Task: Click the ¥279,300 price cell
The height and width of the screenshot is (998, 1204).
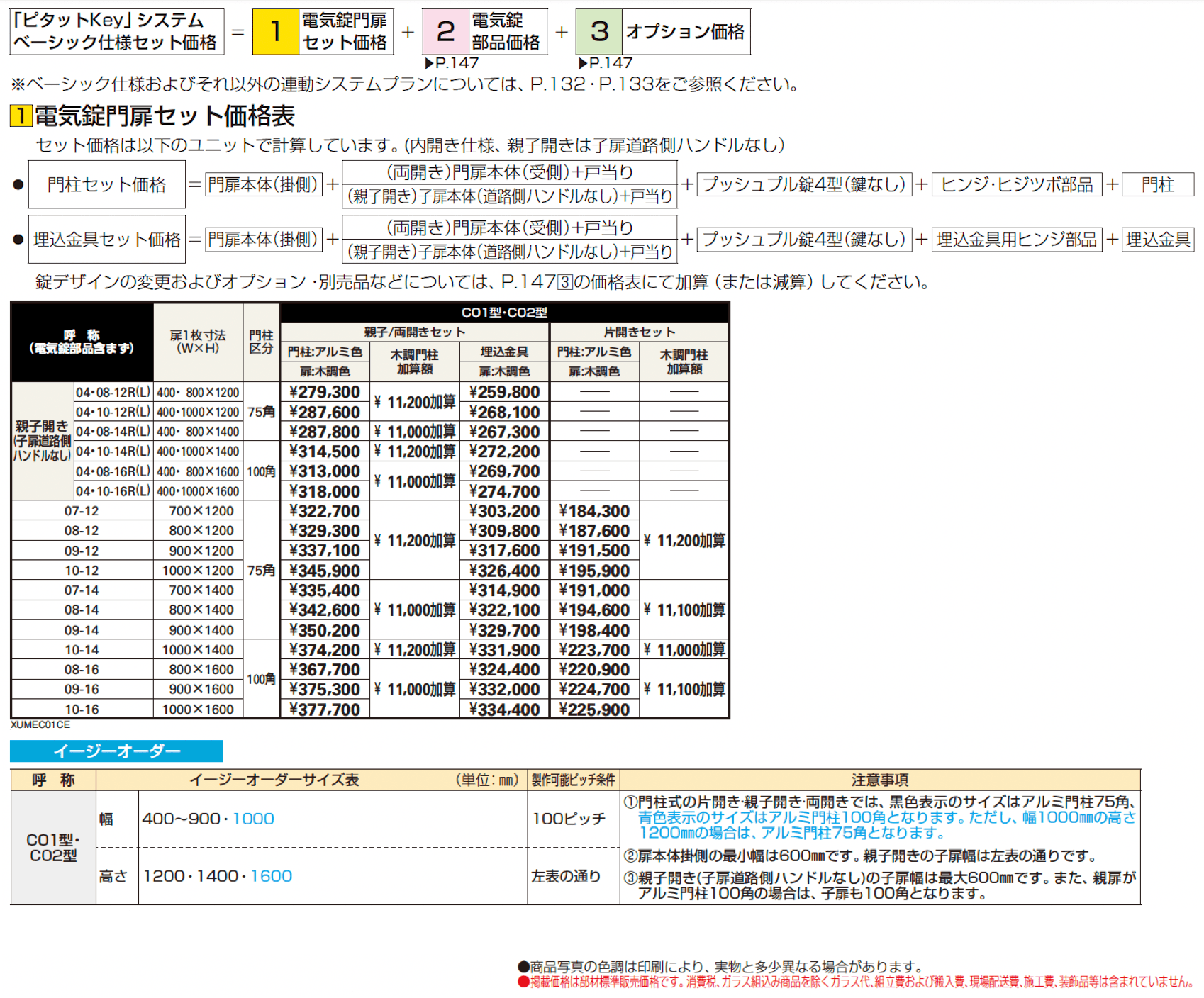Action: pos(325,392)
